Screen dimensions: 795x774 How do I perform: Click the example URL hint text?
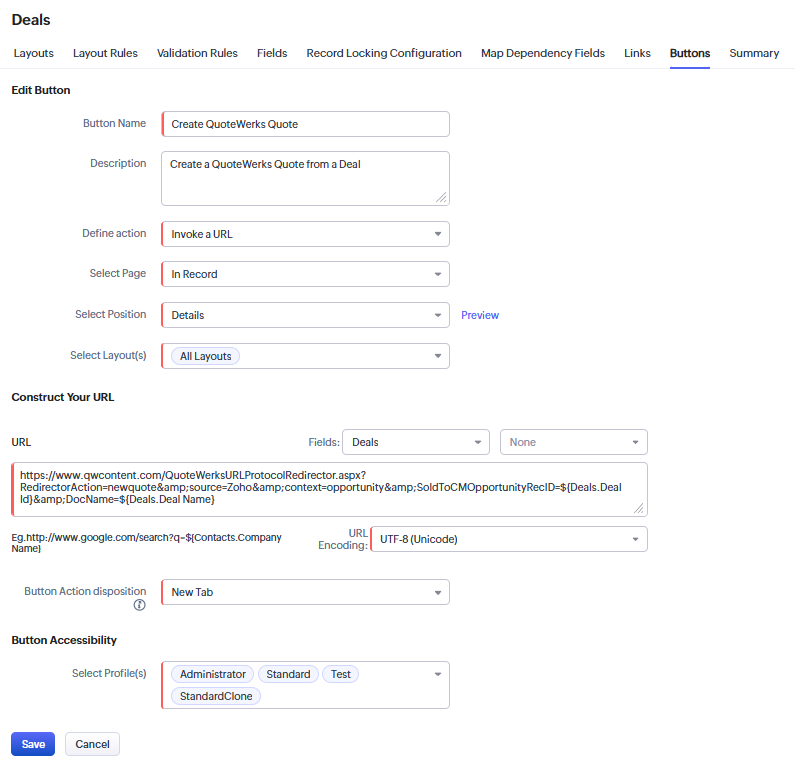point(147,543)
